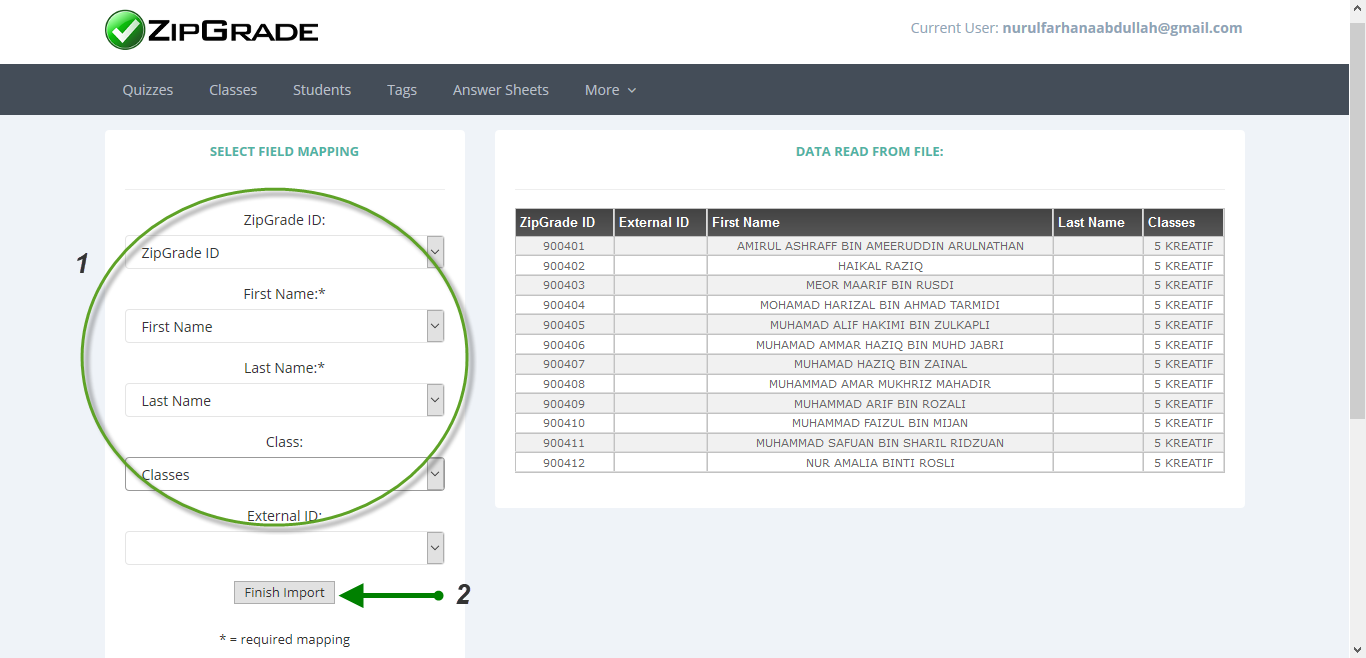Select the cell with ID 900410
Screen dimensions: 1366x658
(x=564, y=423)
